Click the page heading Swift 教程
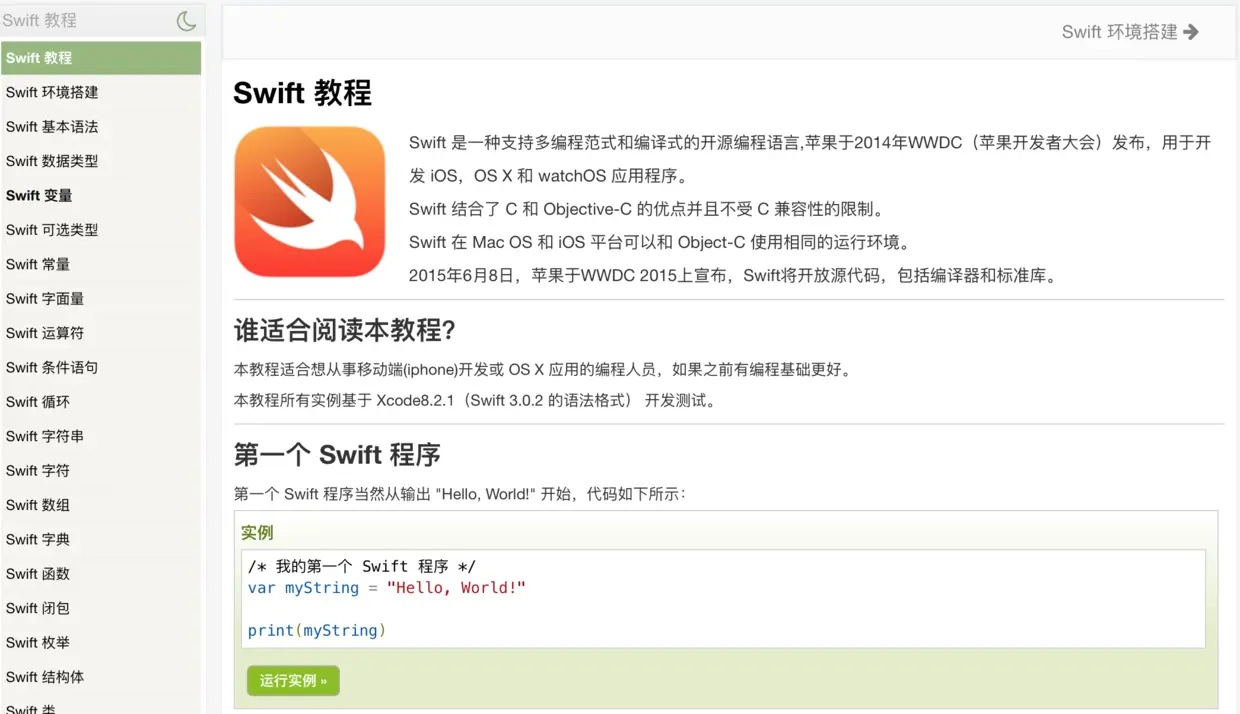The image size is (1240, 714). [x=302, y=93]
